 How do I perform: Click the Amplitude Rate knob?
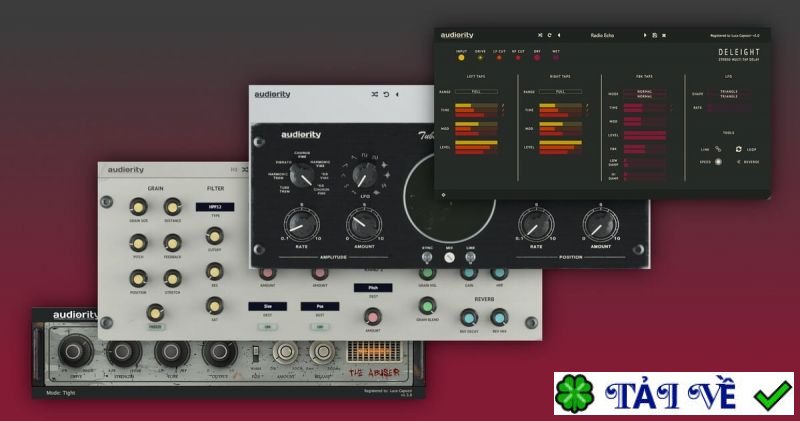point(302,224)
